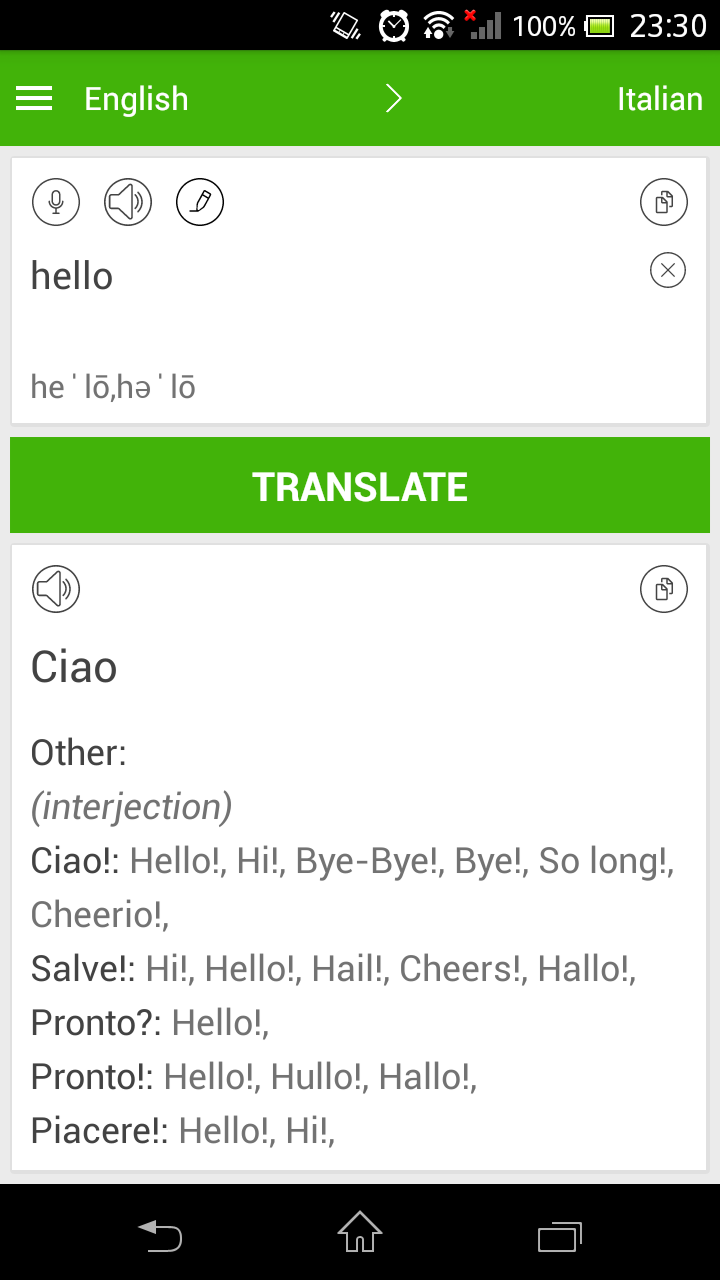Go to the Android home screen
This screenshot has width=720, height=1280.
(360, 1232)
